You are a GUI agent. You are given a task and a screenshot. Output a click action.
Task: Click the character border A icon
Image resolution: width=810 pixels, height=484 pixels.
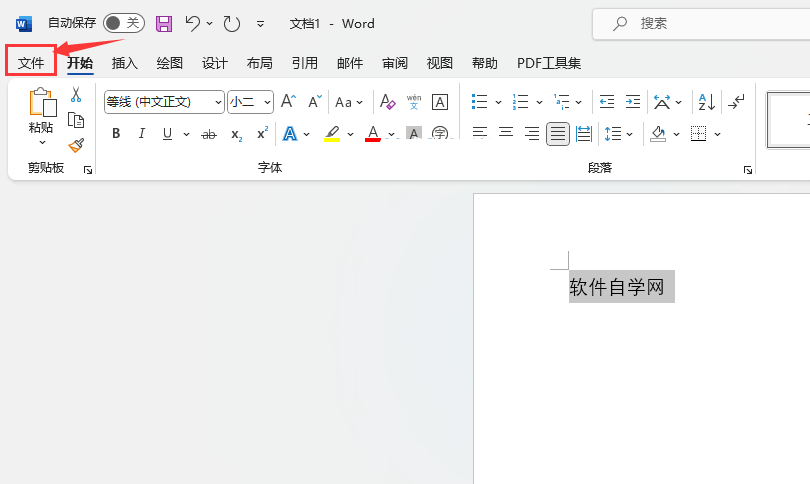click(440, 102)
